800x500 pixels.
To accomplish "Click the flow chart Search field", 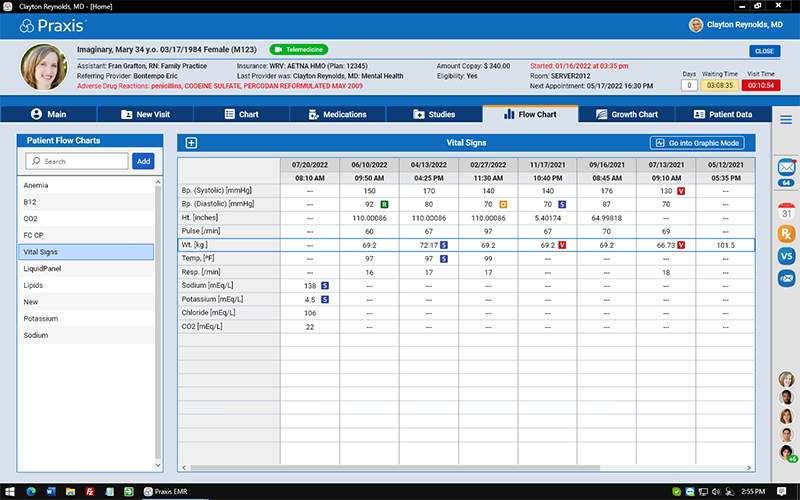I will pyautogui.click(x=77, y=161).
